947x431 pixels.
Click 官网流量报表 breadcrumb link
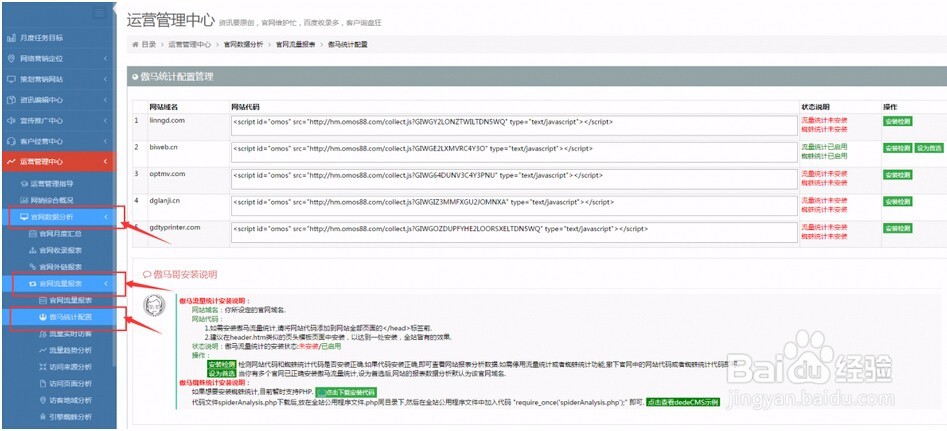tap(296, 45)
